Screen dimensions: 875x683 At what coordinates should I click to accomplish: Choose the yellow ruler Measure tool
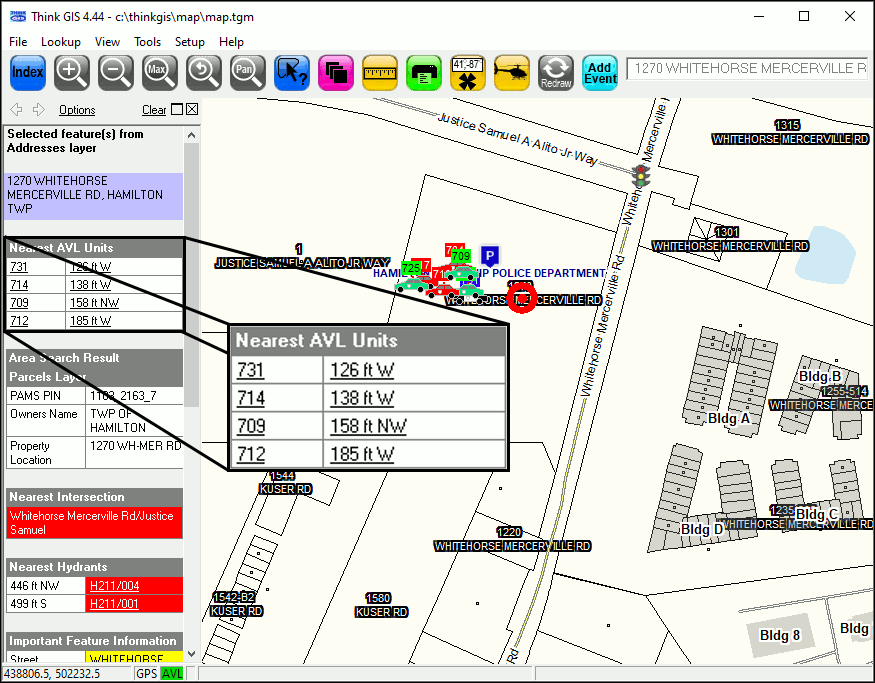point(380,72)
